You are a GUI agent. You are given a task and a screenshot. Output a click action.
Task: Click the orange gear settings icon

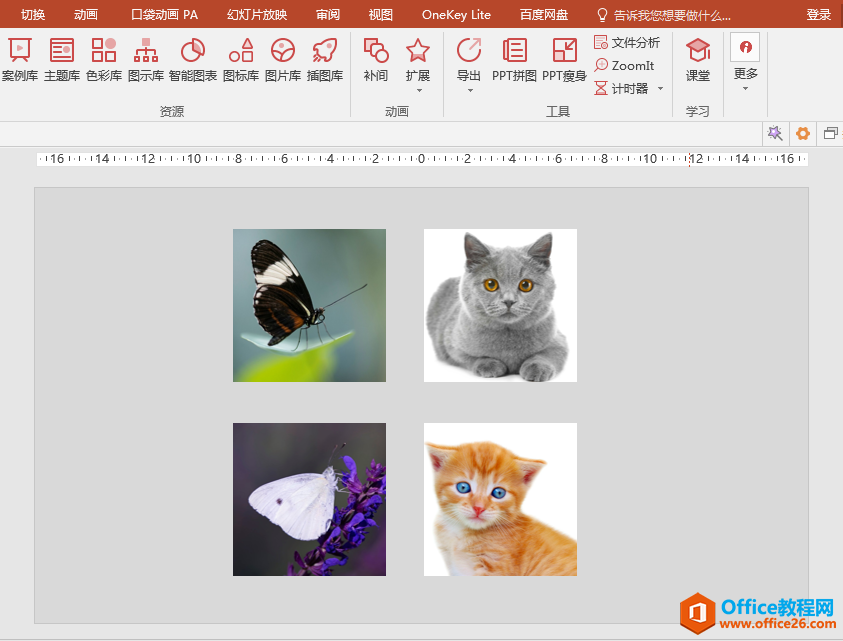802,133
